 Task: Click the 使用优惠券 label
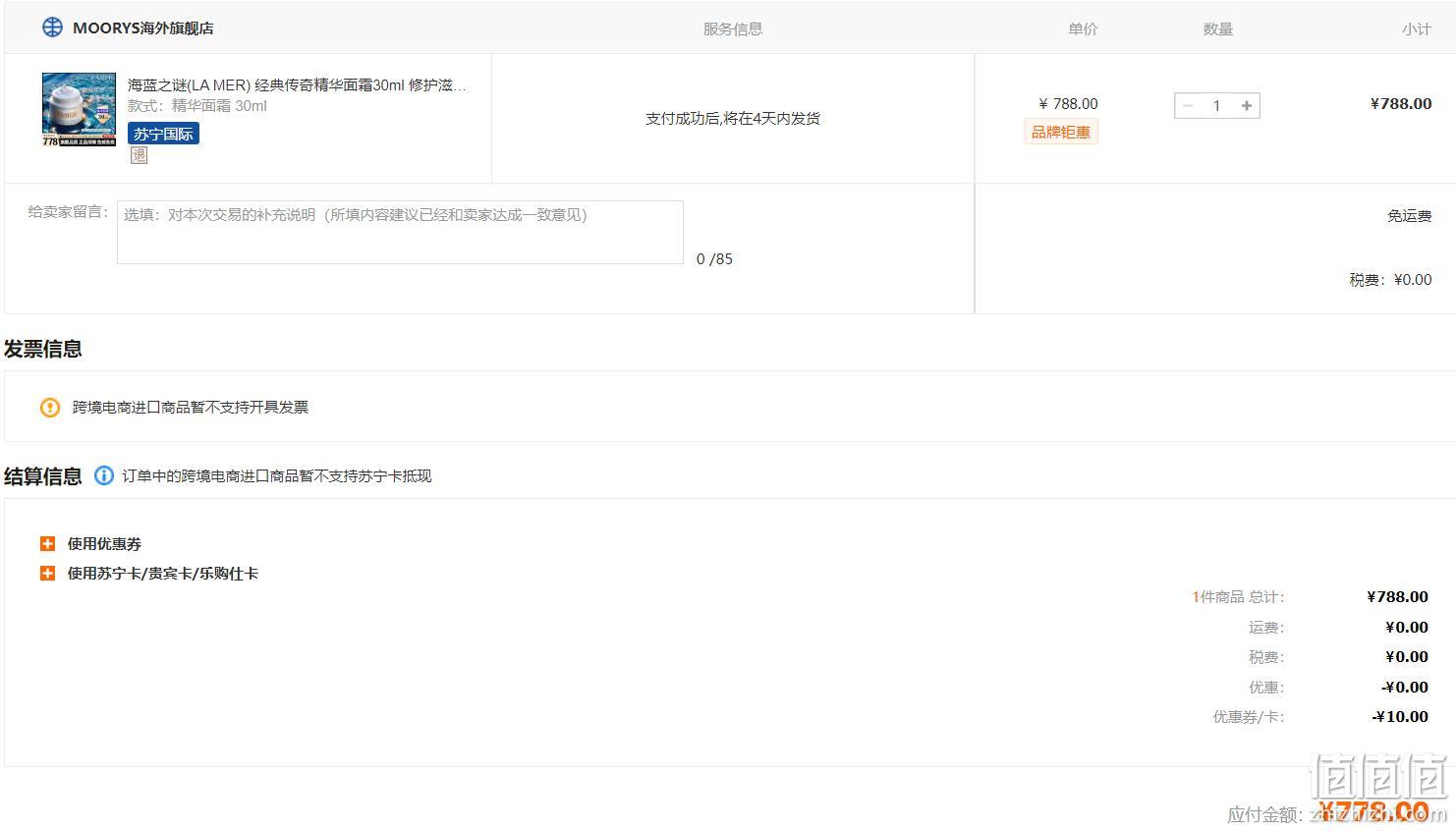pos(104,543)
